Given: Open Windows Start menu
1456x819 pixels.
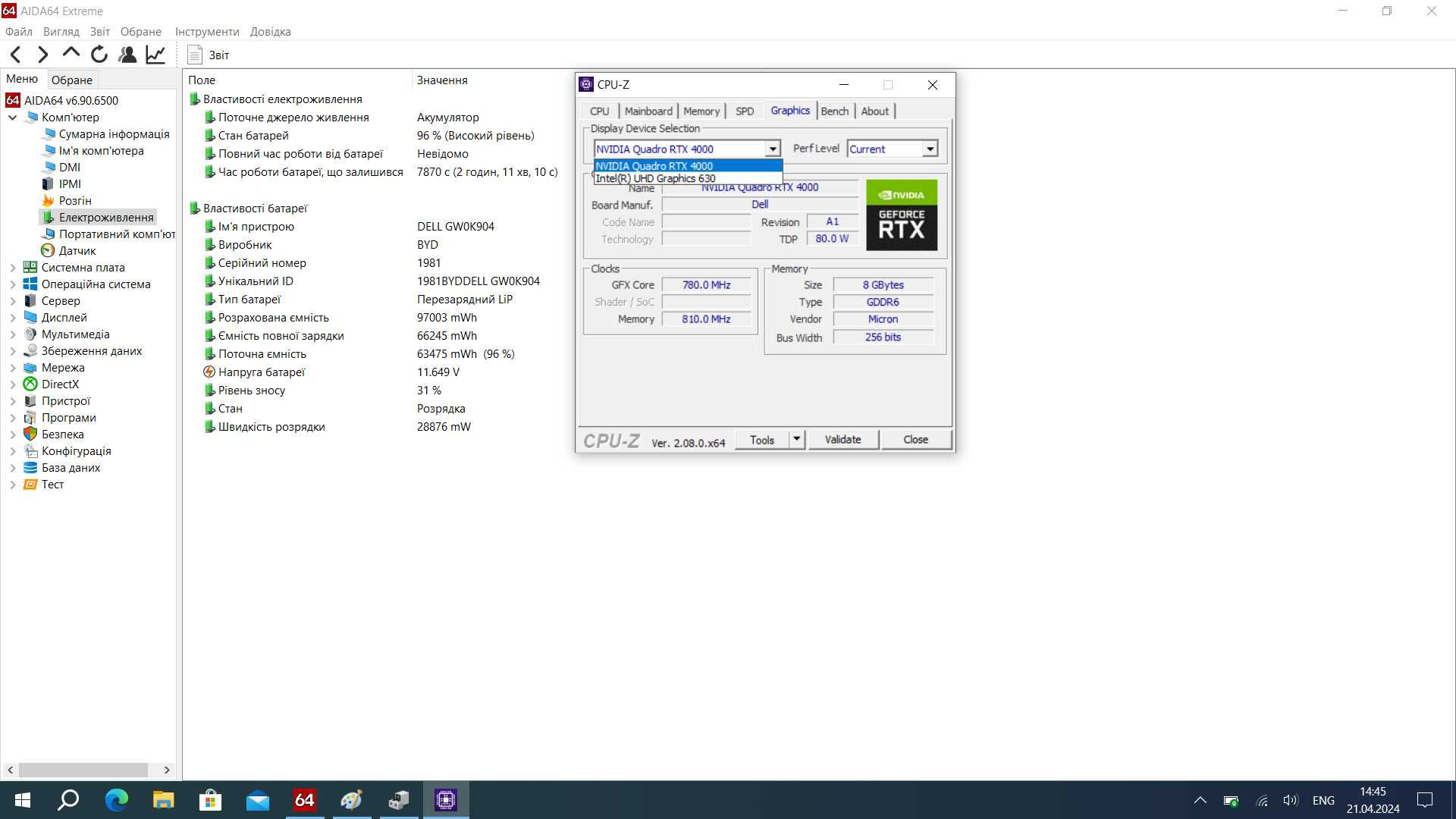Looking at the screenshot, I should coord(22,800).
